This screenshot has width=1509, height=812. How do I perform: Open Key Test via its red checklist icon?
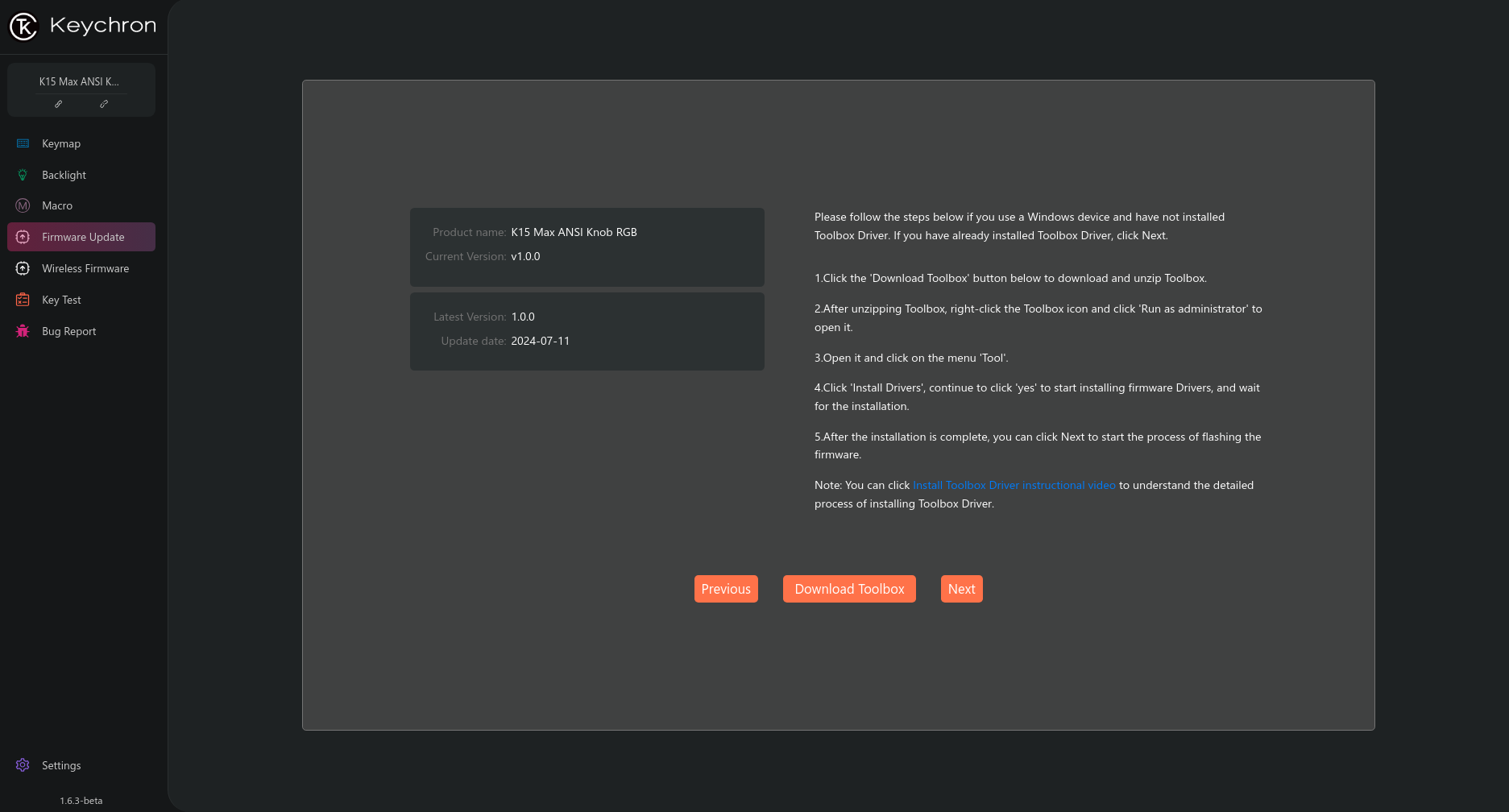click(x=23, y=300)
